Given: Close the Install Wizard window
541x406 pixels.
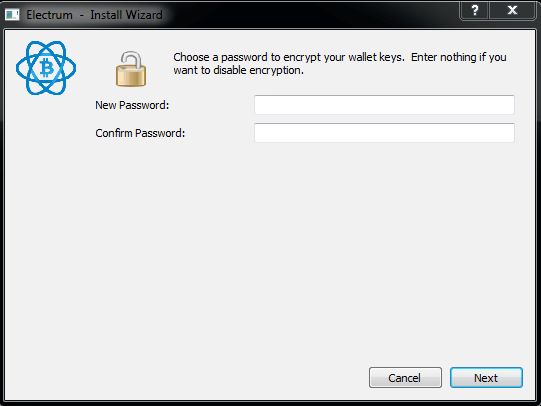Looking at the screenshot, I should pos(512,10).
